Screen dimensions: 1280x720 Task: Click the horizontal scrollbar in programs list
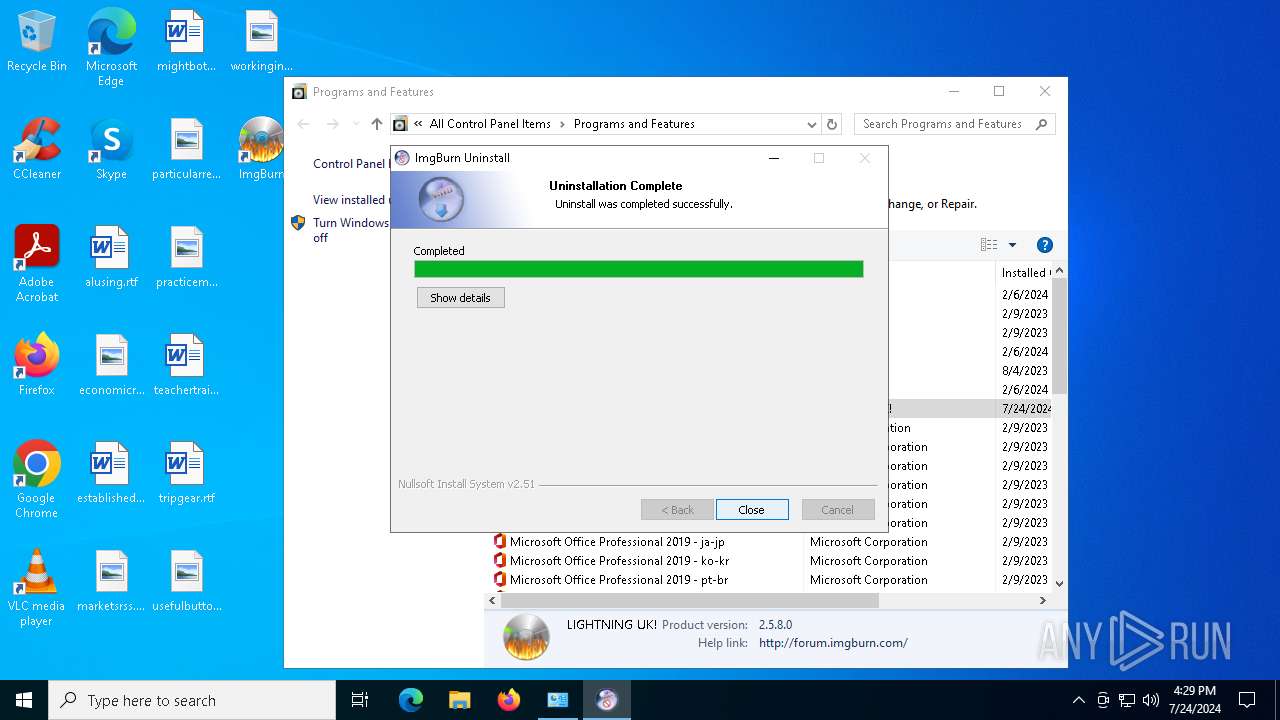click(x=690, y=601)
